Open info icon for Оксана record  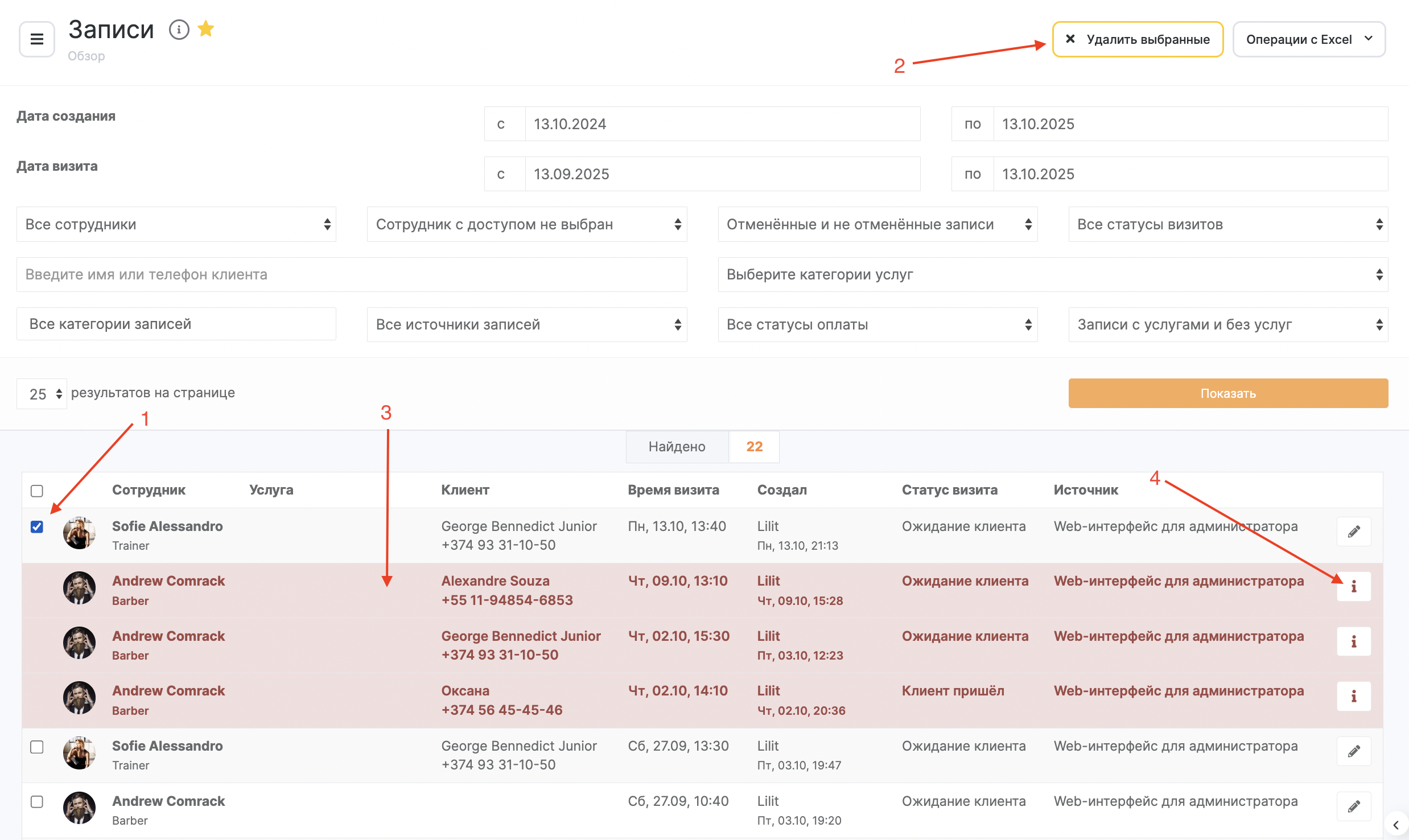pos(1354,697)
